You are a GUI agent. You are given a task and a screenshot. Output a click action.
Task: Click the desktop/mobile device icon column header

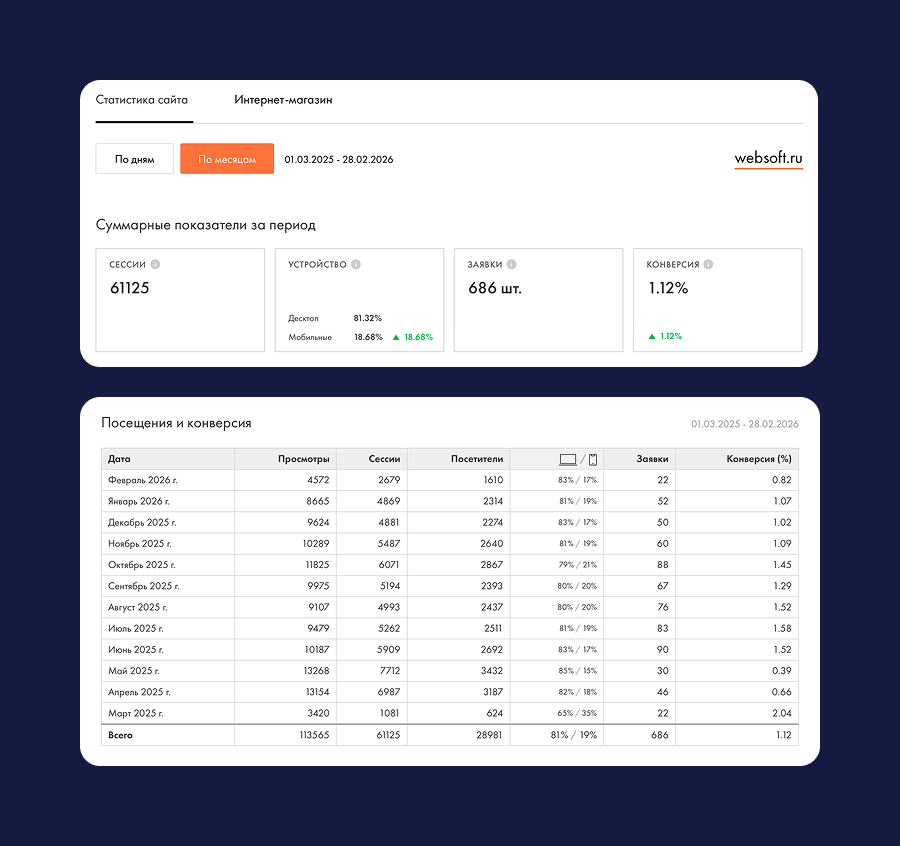click(578, 459)
